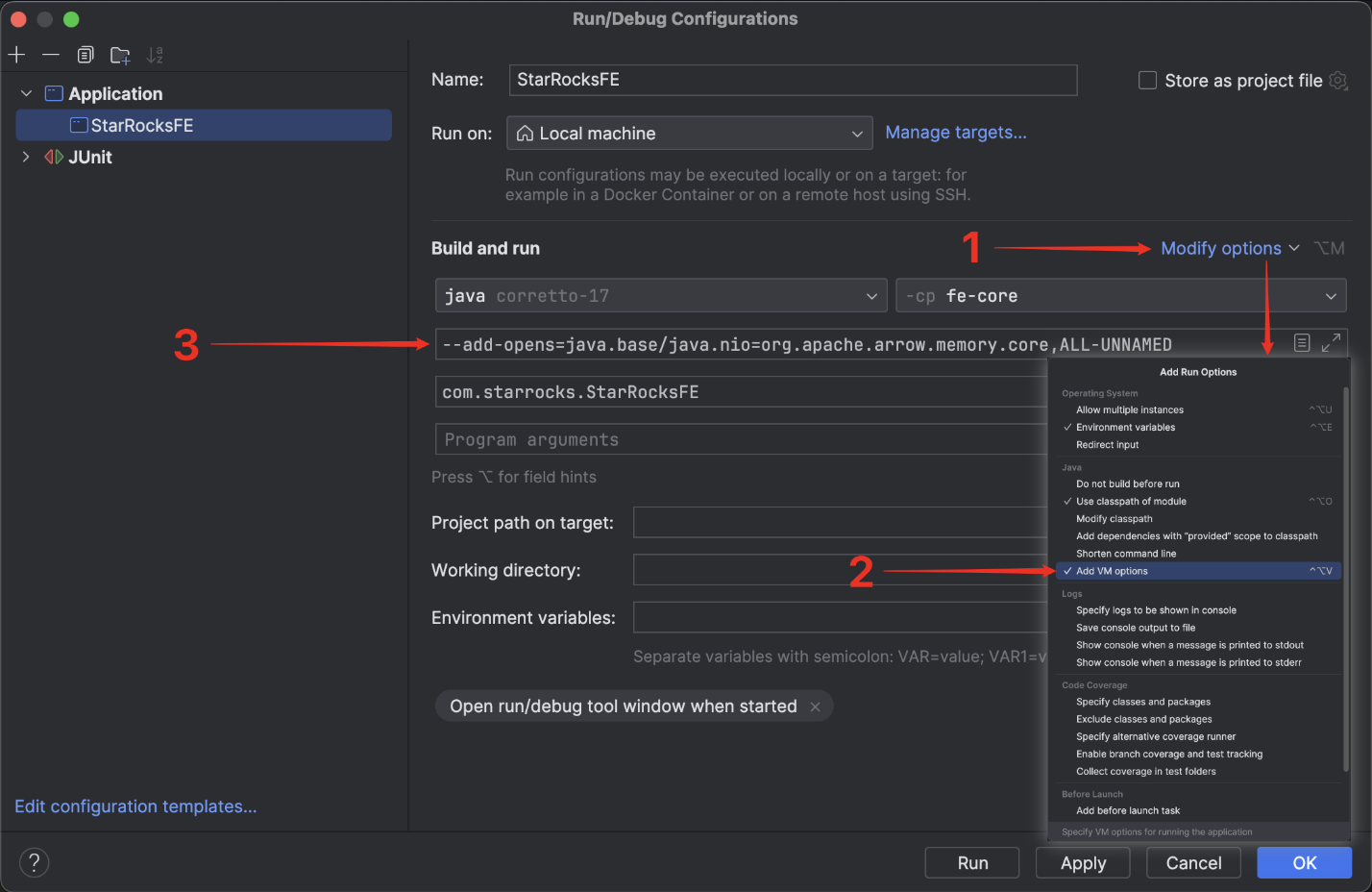Click the help question mark button
1372x892 pixels.
34,862
